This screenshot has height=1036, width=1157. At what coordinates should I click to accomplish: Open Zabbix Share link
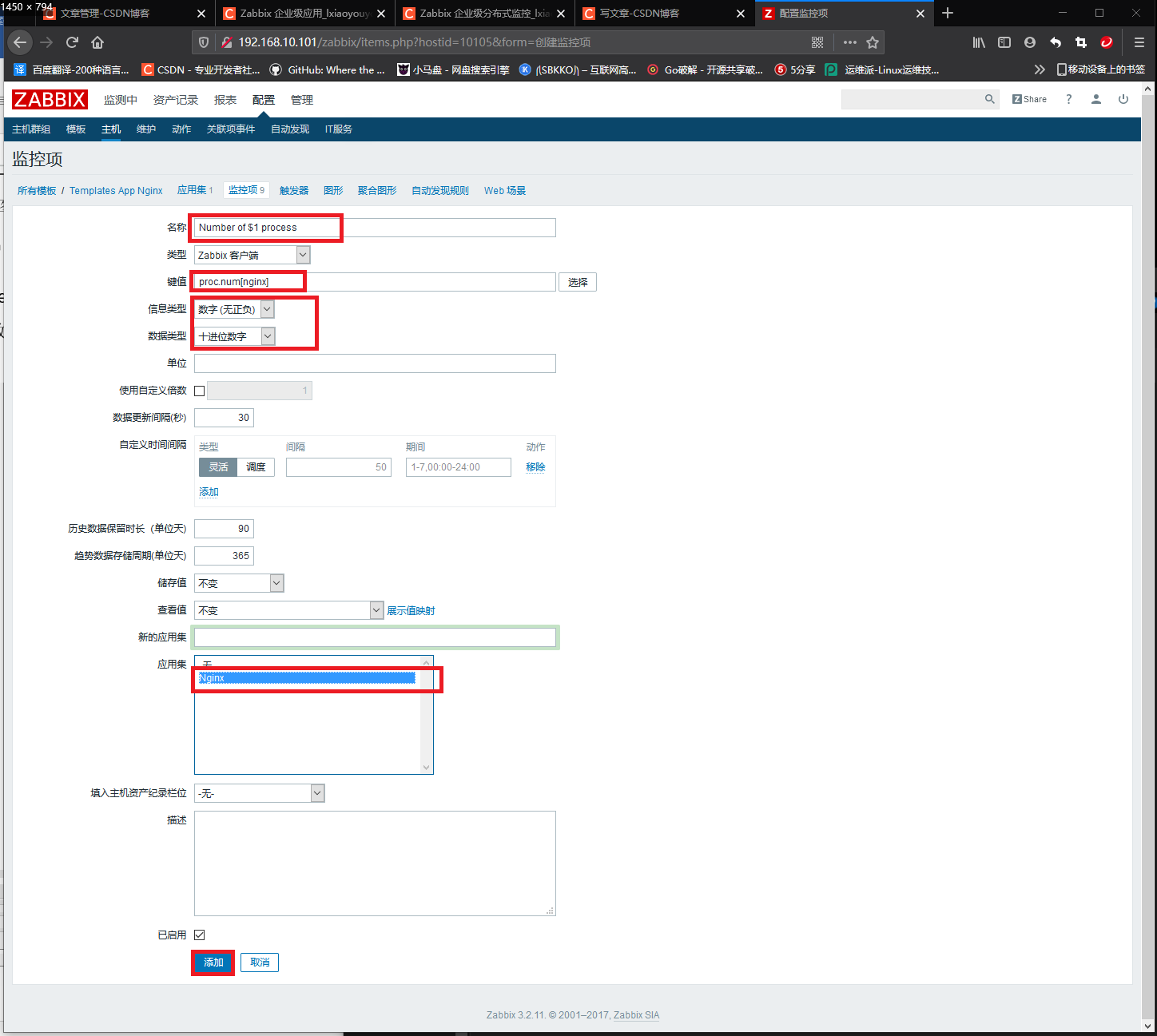pos(1029,99)
